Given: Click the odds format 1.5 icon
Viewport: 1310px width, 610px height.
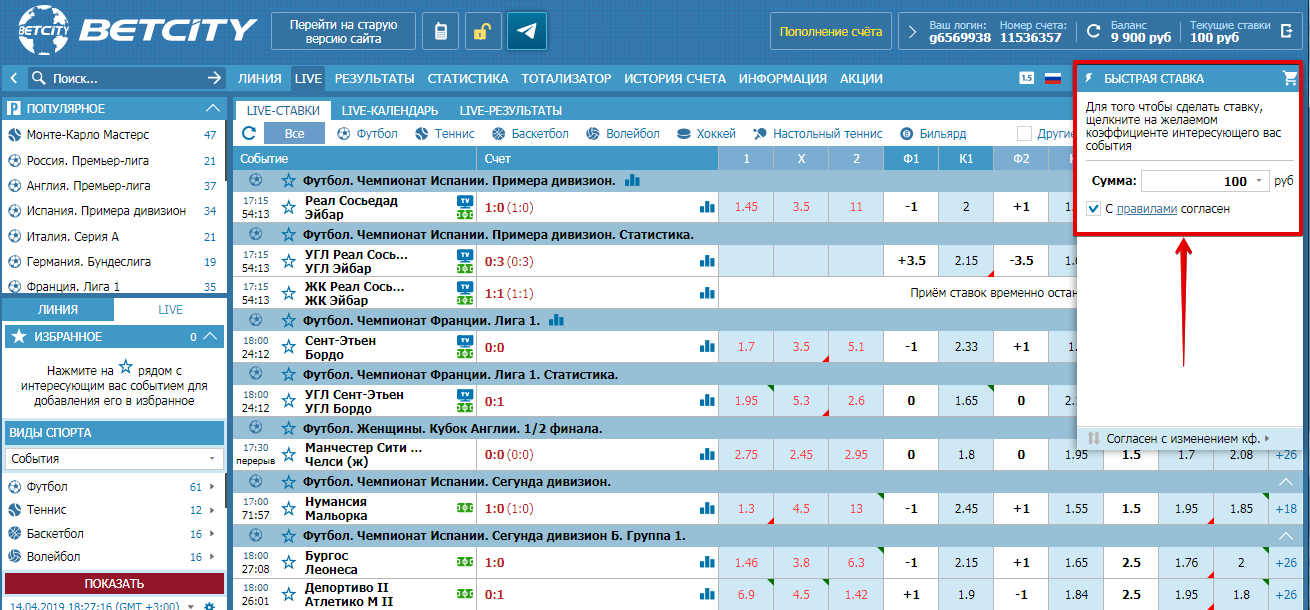Looking at the screenshot, I should 1026,78.
